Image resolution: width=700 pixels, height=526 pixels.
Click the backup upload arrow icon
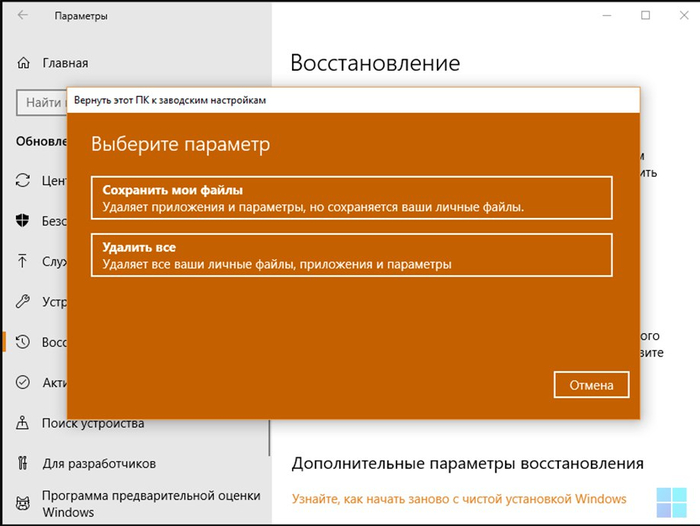[23, 261]
